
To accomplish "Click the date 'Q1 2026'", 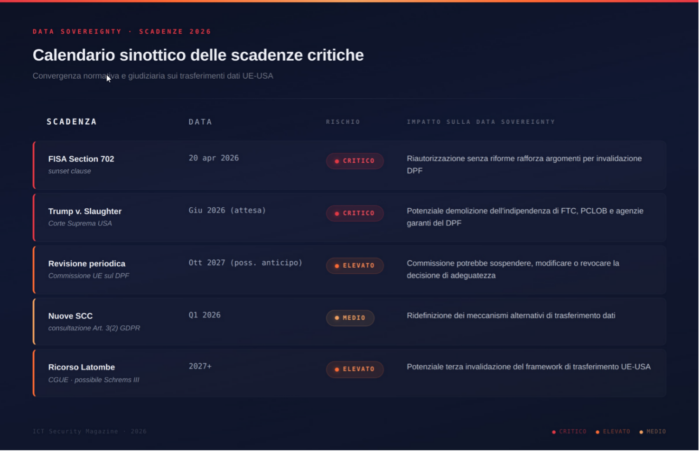I will point(204,315).
